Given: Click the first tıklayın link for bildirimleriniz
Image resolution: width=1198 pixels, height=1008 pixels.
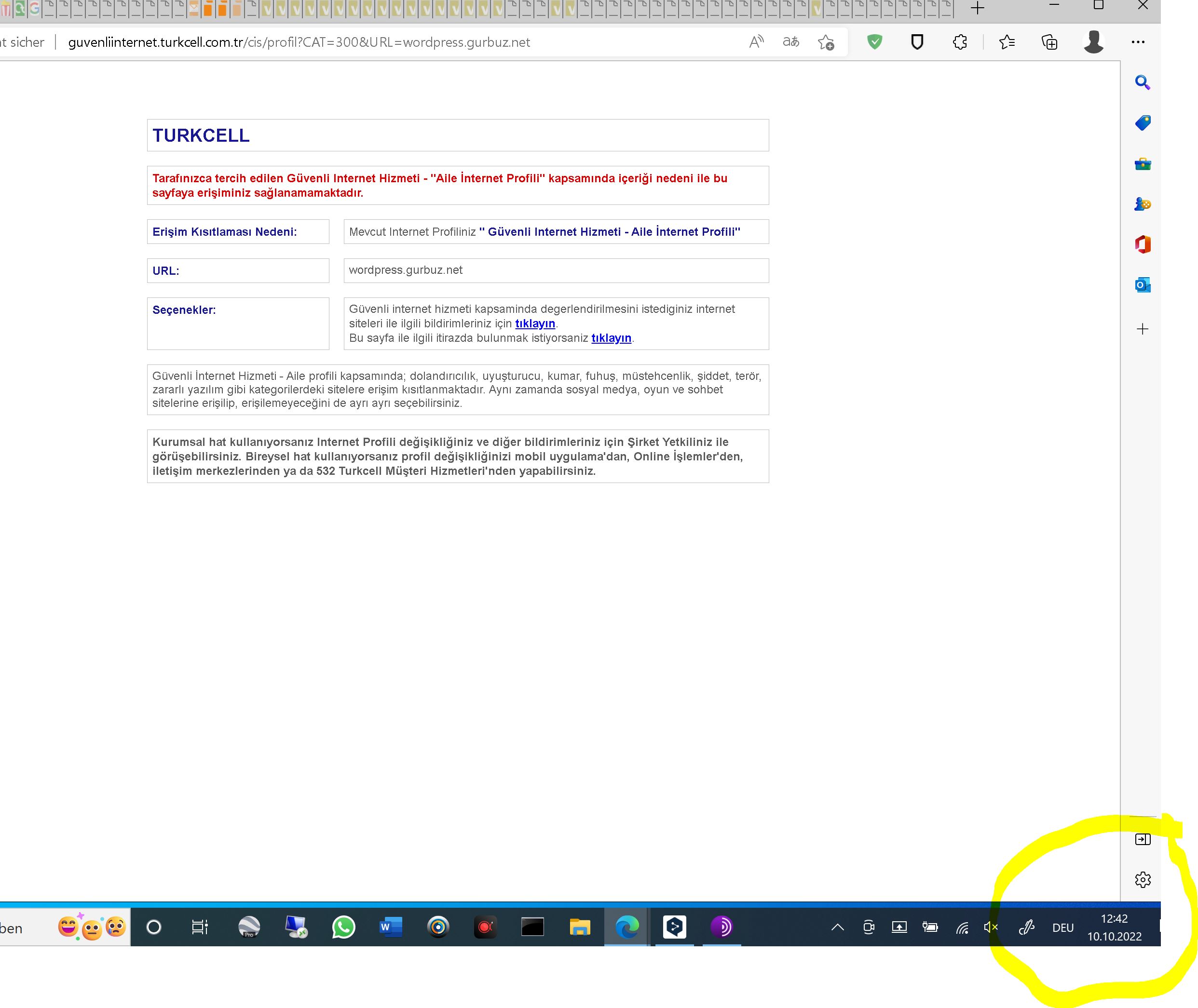Looking at the screenshot, I should click(x=535, y=323).
